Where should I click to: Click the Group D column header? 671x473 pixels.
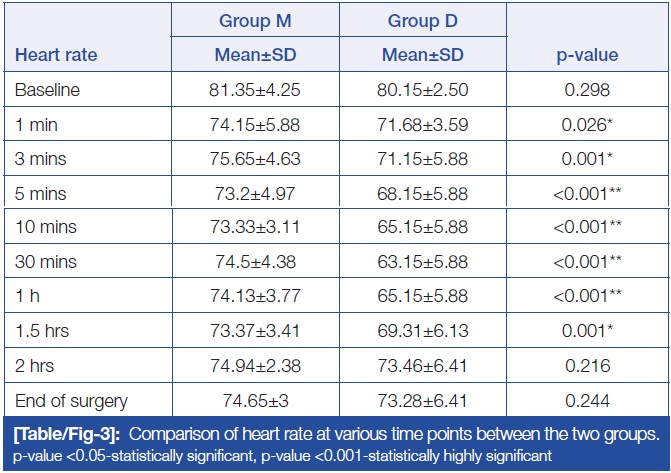(421, 21)
